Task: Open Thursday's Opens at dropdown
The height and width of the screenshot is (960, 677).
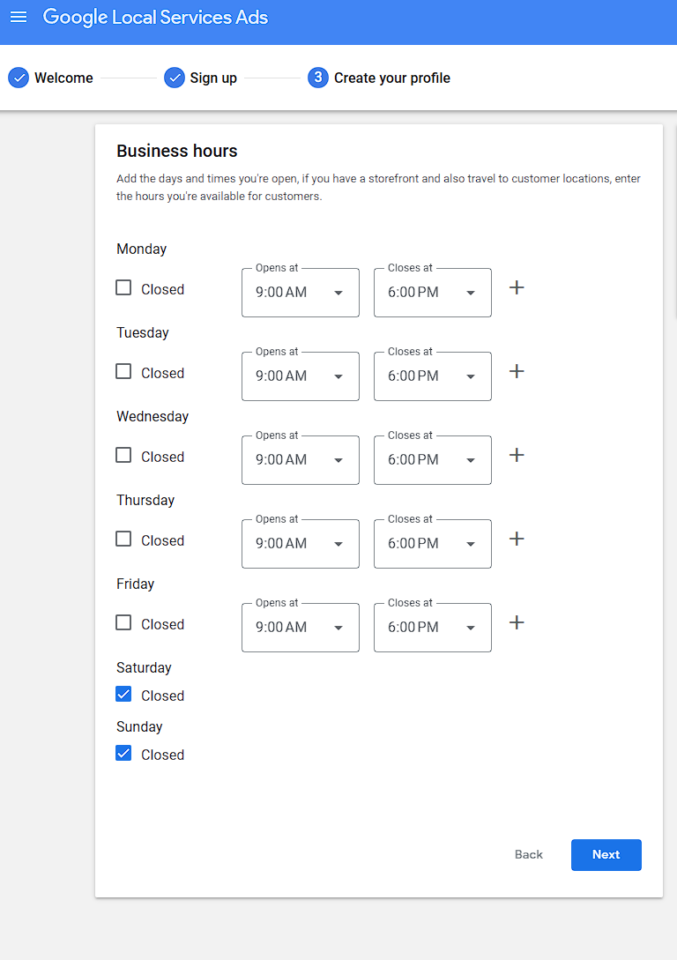Action: 301,544
